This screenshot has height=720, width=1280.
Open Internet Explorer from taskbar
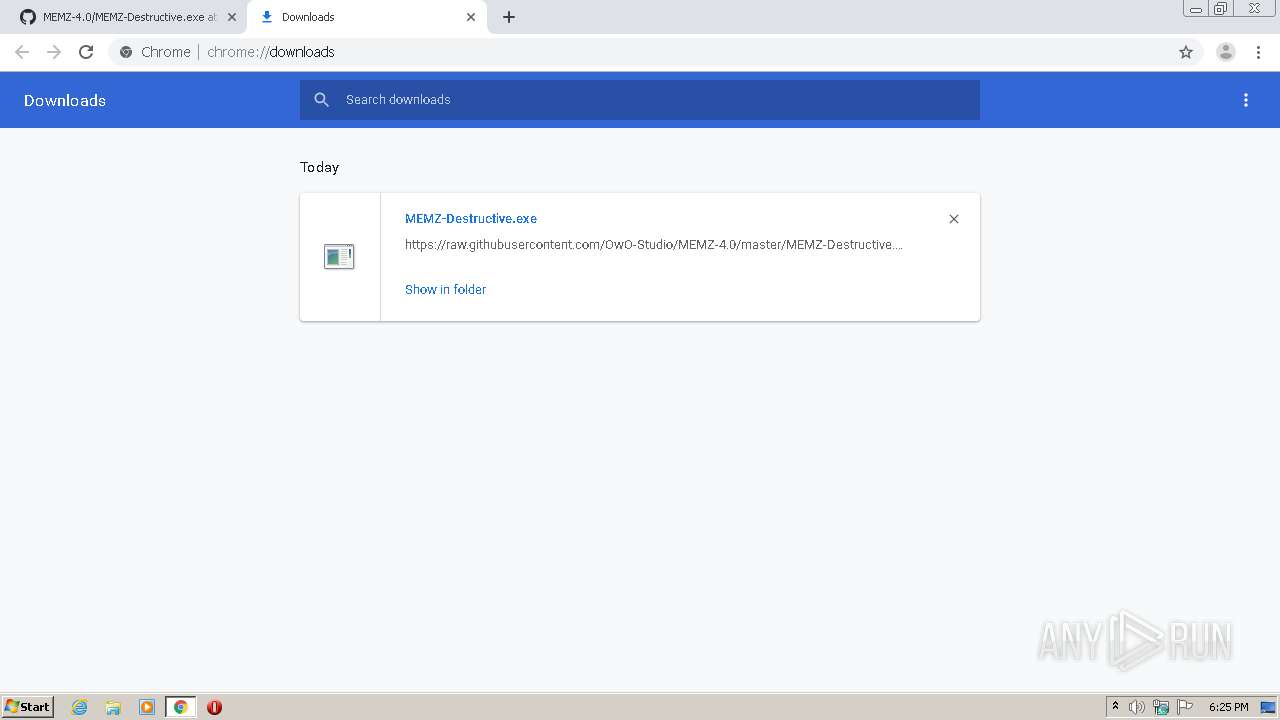[x=79, y=707]
